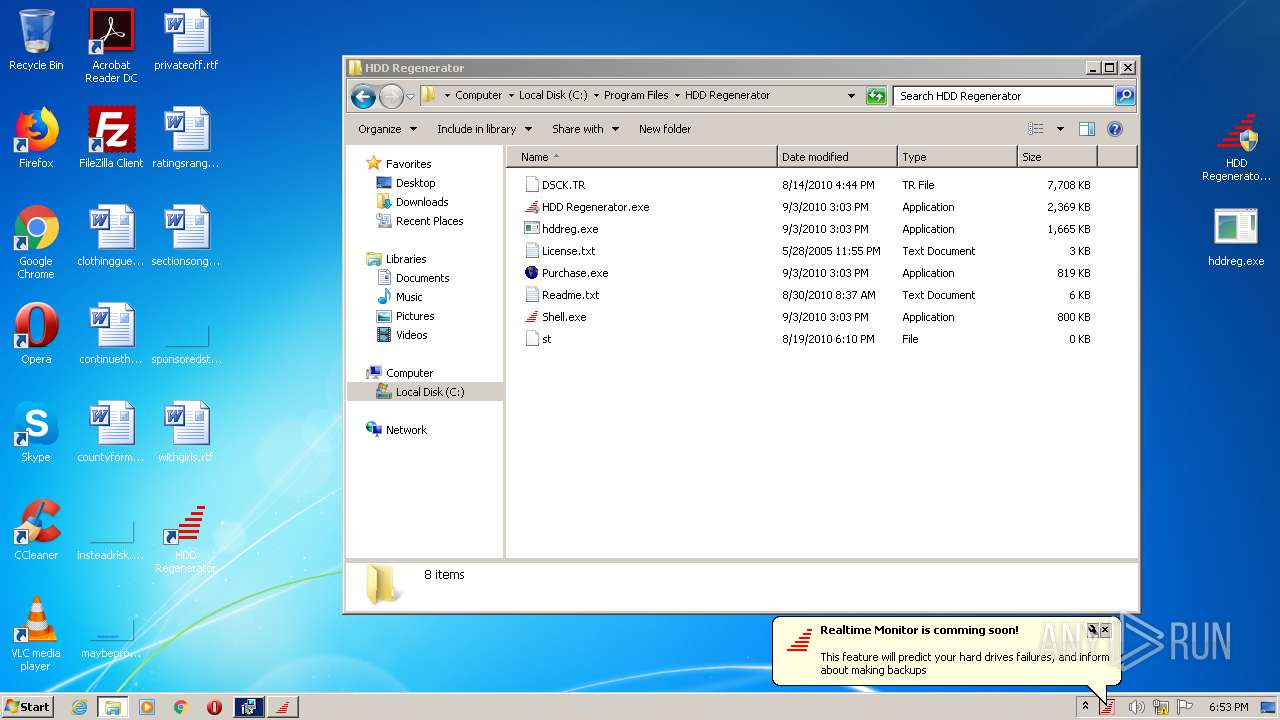1280x720 pixels.
Task: Sort by Name column header
Action: pos(642,157)
